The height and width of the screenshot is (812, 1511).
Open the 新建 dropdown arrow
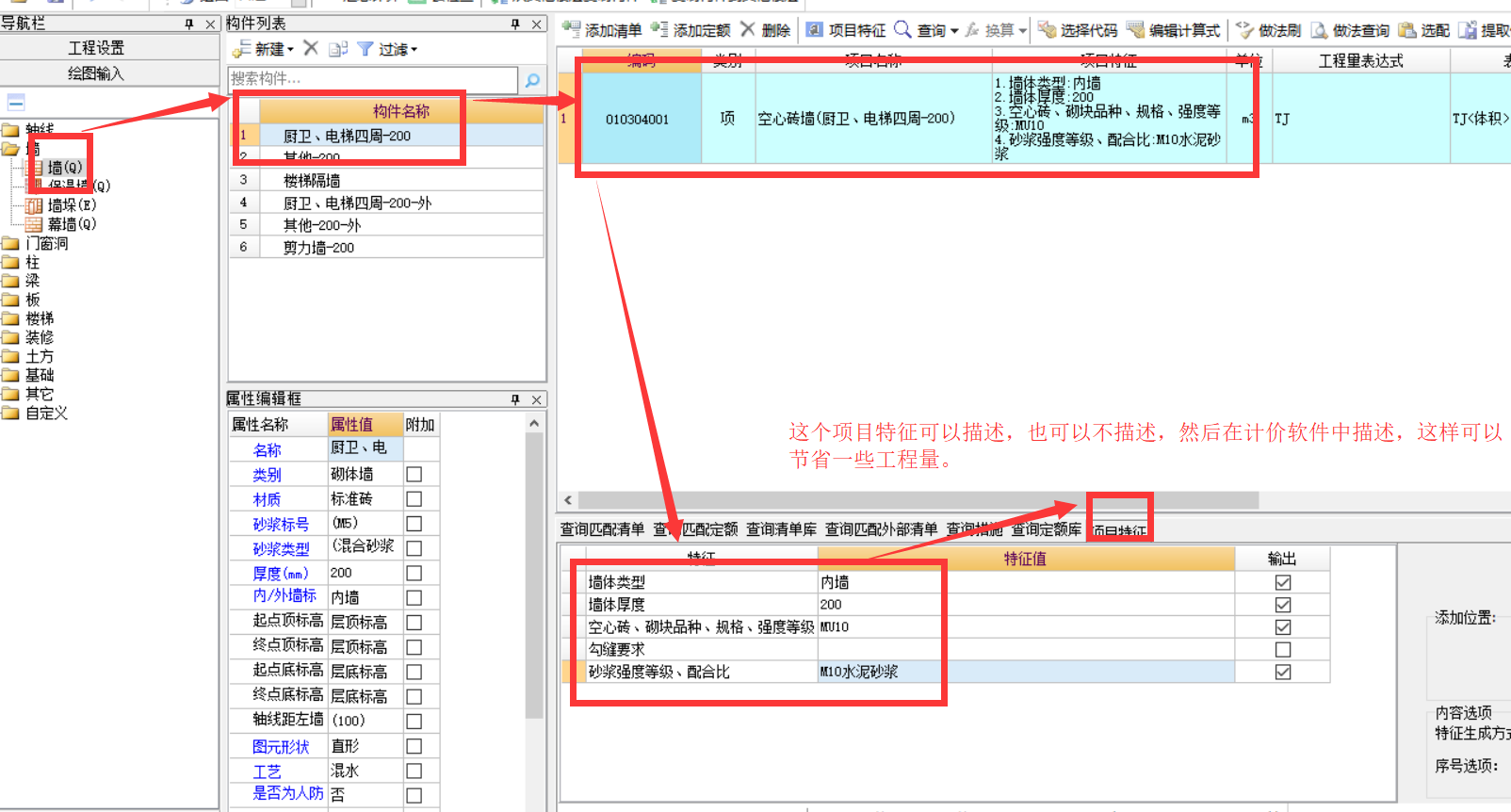pos(291,50)
